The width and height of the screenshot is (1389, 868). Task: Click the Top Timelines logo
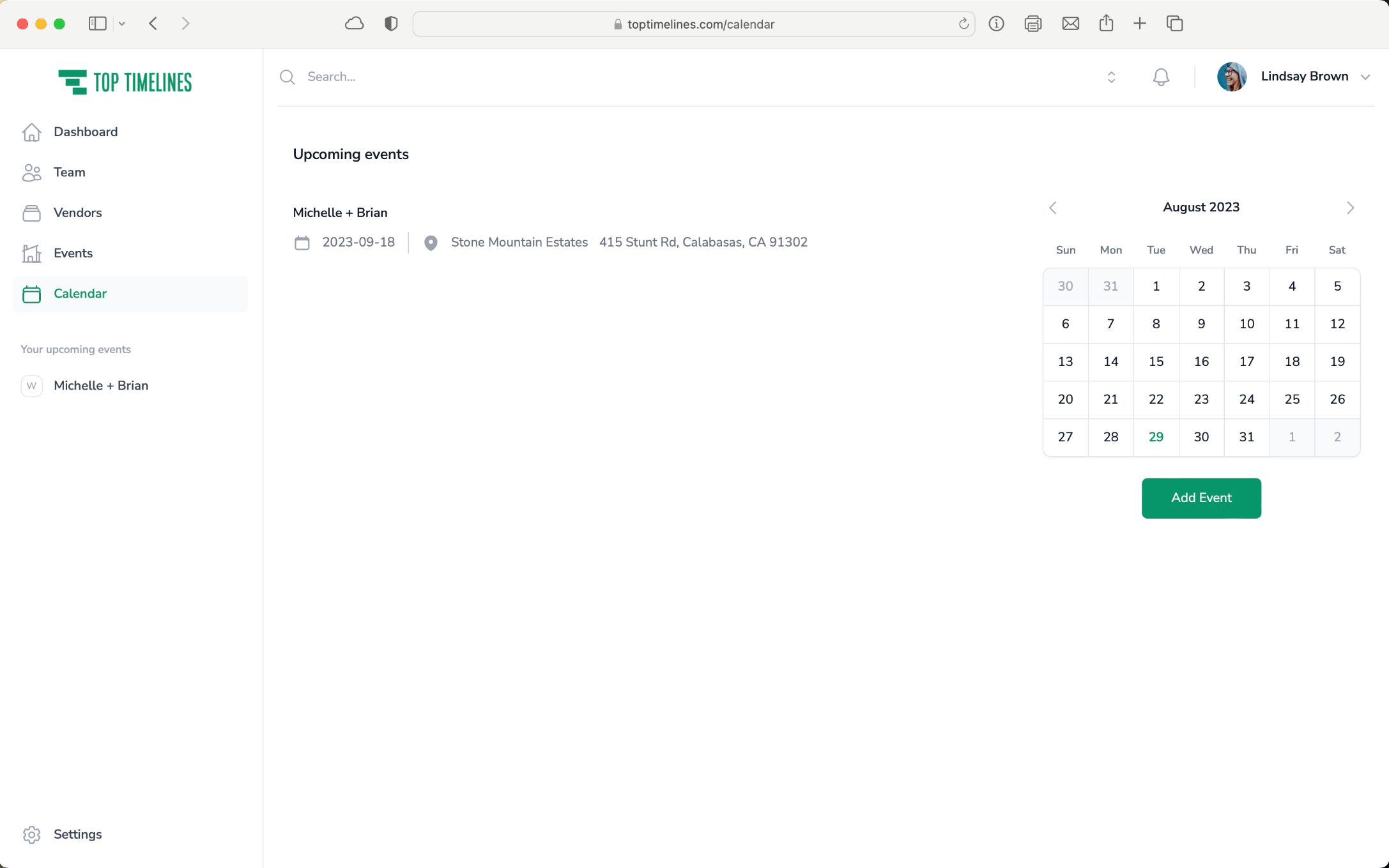point(125,82)
